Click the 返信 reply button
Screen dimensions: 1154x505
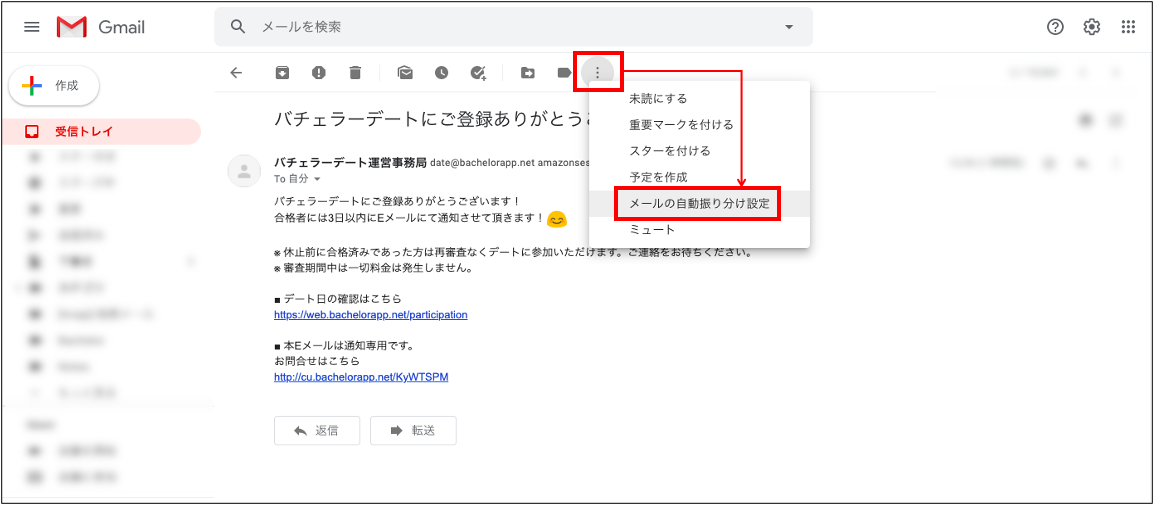click(x=316, y=430)
